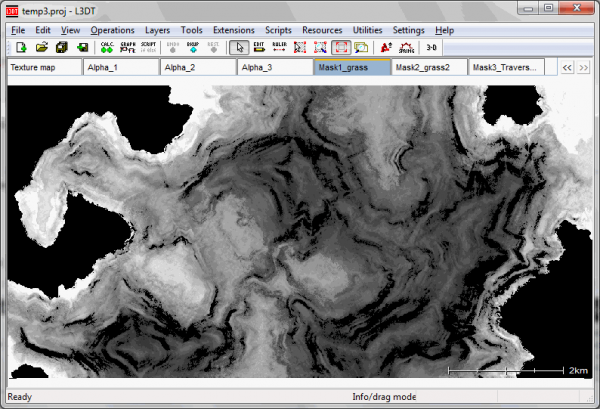
Task: Click the Sapphire spring icon
Action: (x=407, y=47)
